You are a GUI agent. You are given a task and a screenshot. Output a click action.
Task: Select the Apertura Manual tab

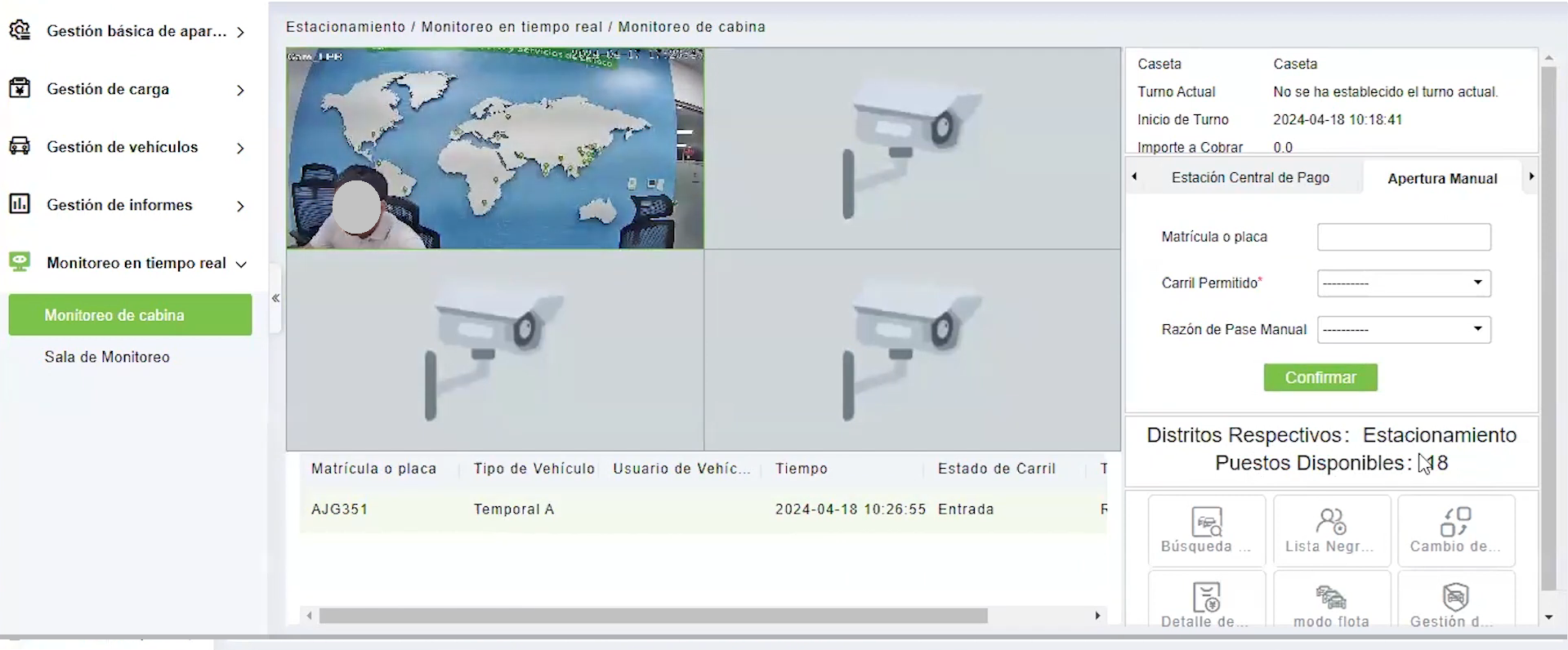click(1441, 179)
